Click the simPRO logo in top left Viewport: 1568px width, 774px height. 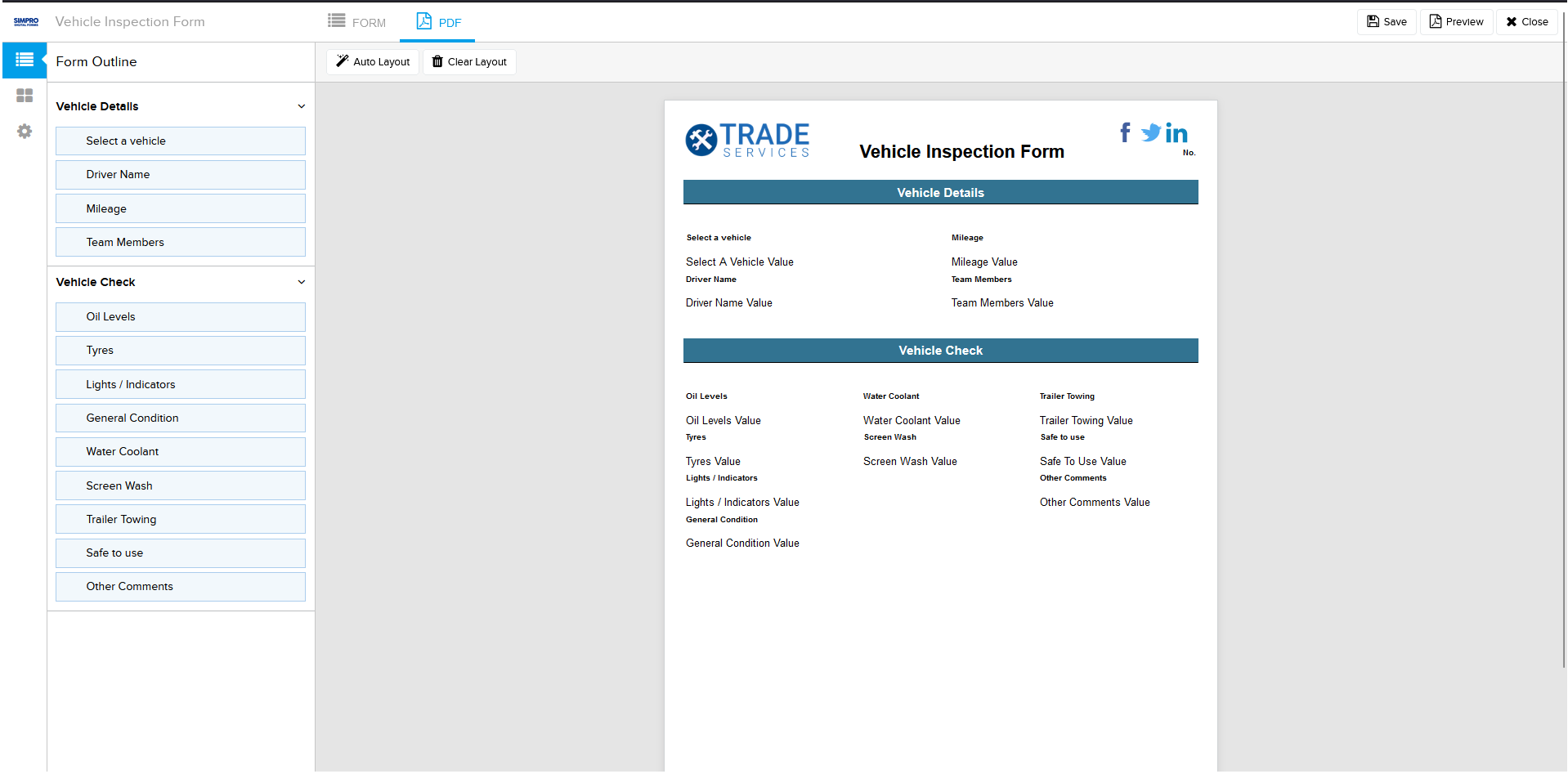(x=26, y=22)
